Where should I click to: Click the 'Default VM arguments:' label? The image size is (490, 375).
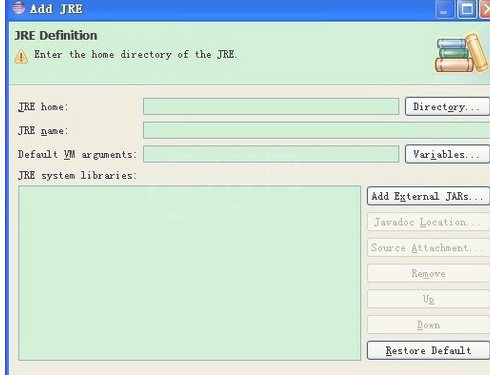[x=77, y=154]
